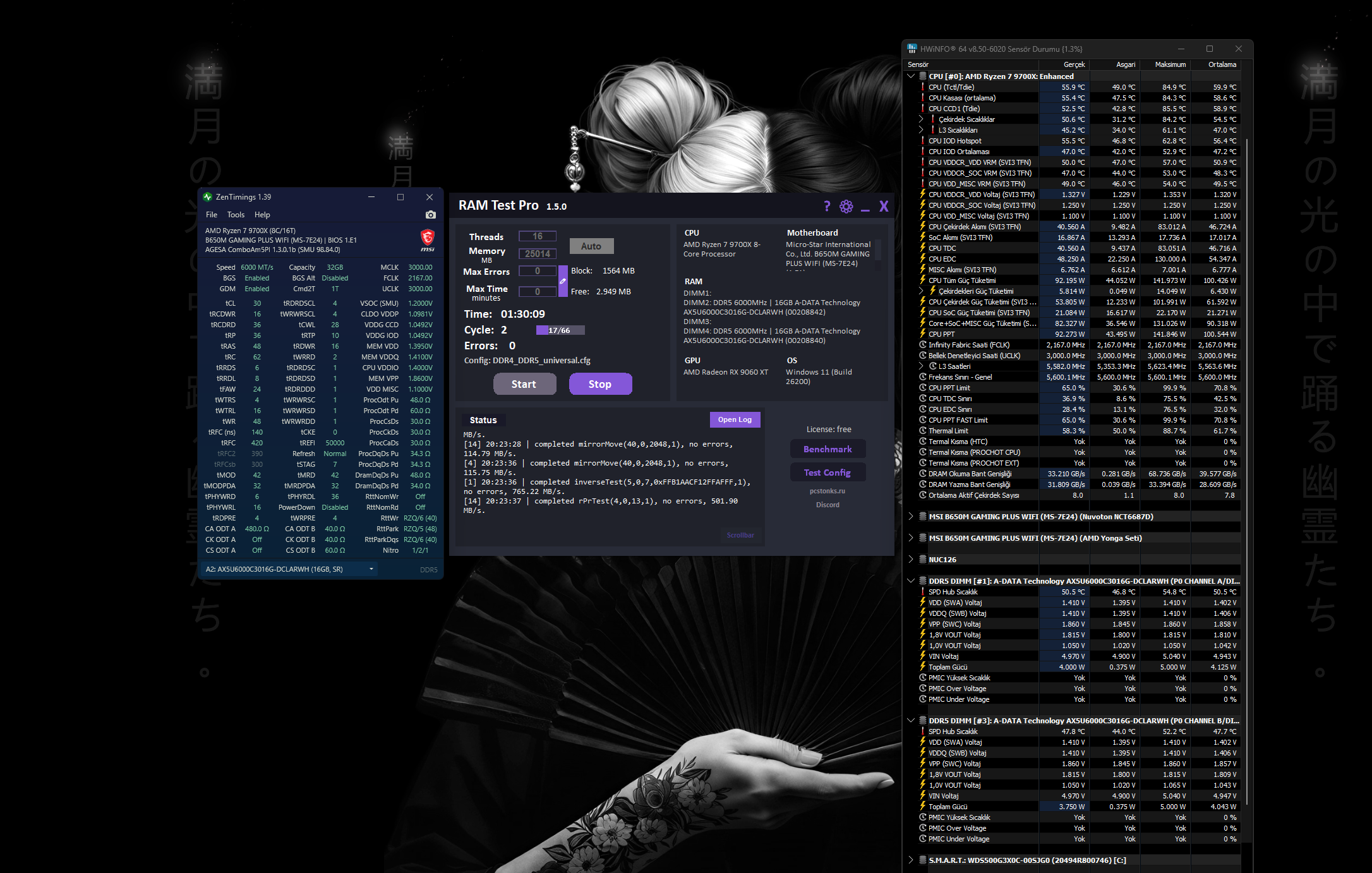Image resolution: width=1372 pixels, height=873 pixels.
Task: Stop the running RAM test
Action: [x=600, y=384]
